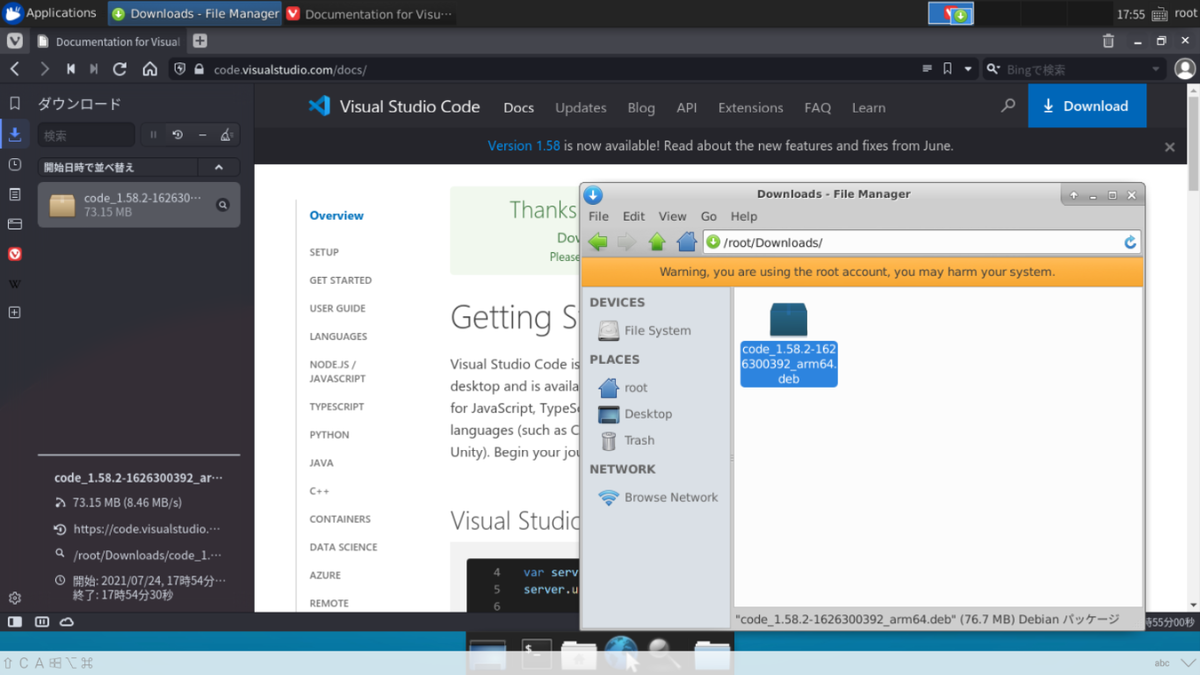Click the fast forward button in Vivaldi

(94, 69)
